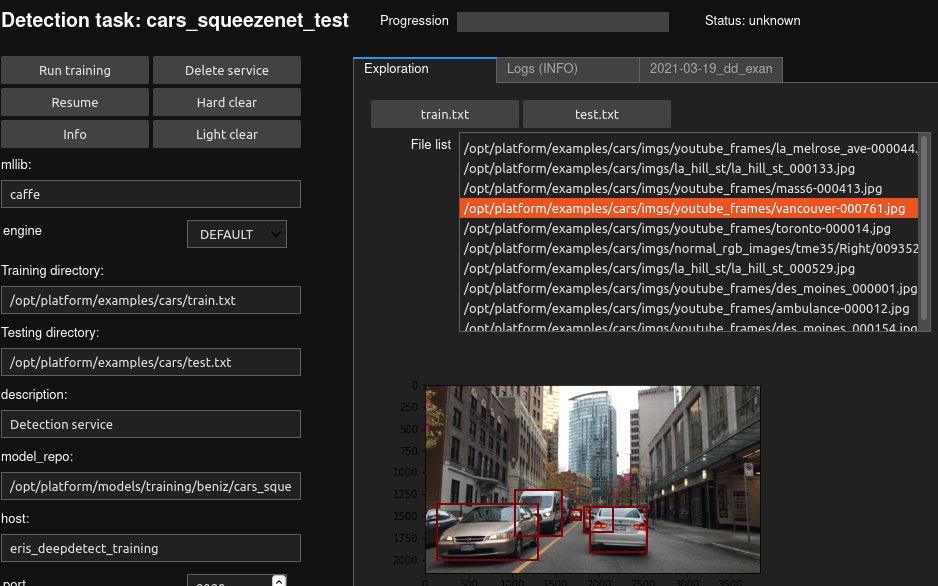Switch to the Logs (INFO) tab
The width and height of the screenshot is (938, 586).
click(x=542, y=69)
